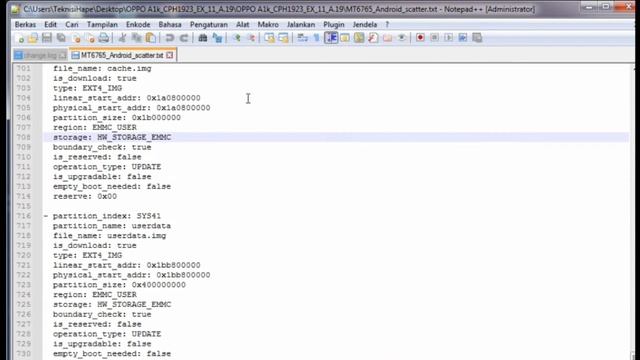Open the Plugin menu

pyautogui.click(x=334, y=24)
